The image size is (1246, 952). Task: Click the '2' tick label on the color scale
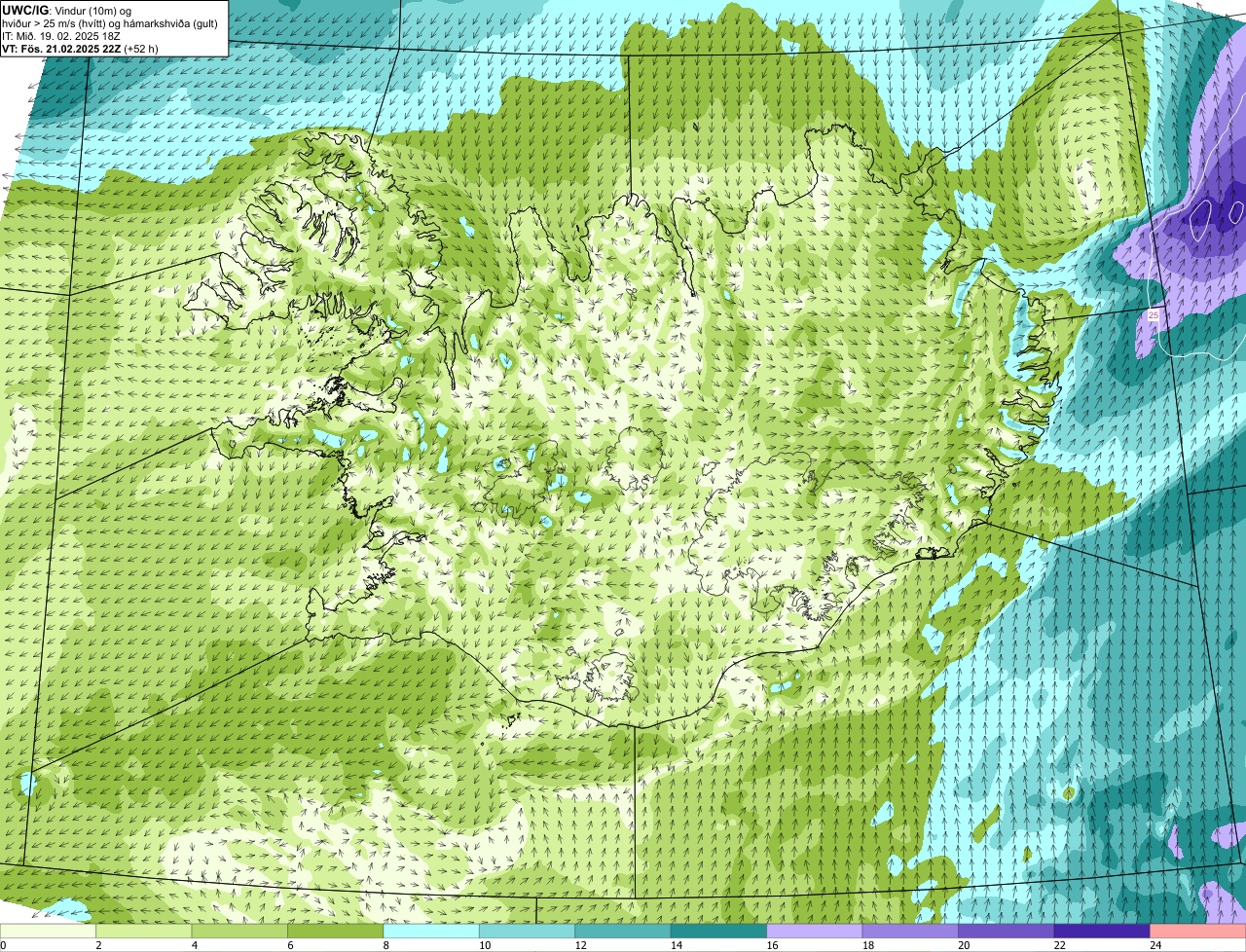pyautogui.click(x=98, y=944)
